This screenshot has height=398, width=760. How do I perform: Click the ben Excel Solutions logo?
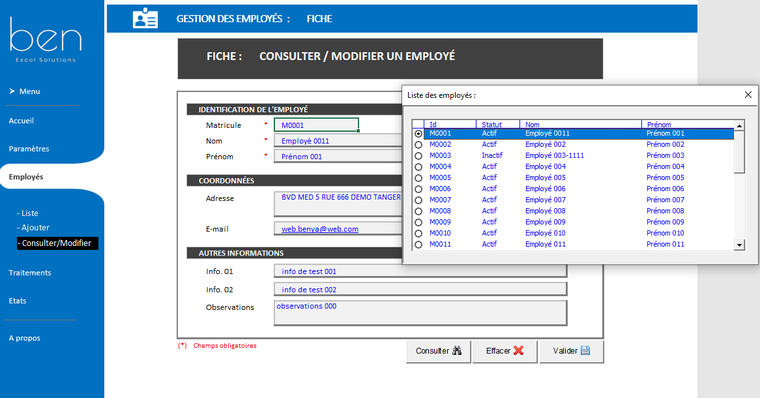click(46, 40)
